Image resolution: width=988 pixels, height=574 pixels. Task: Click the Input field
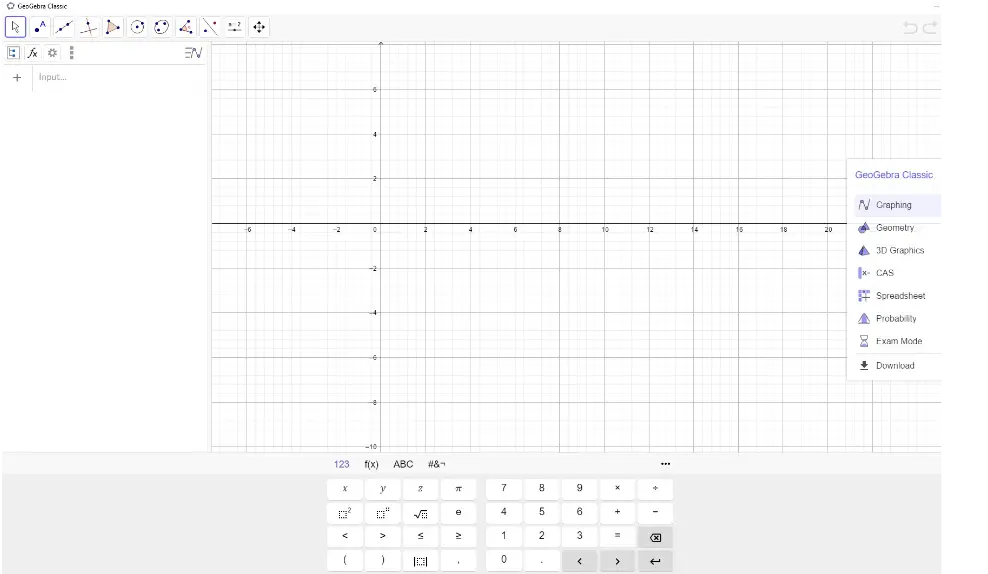click(120, 77)
